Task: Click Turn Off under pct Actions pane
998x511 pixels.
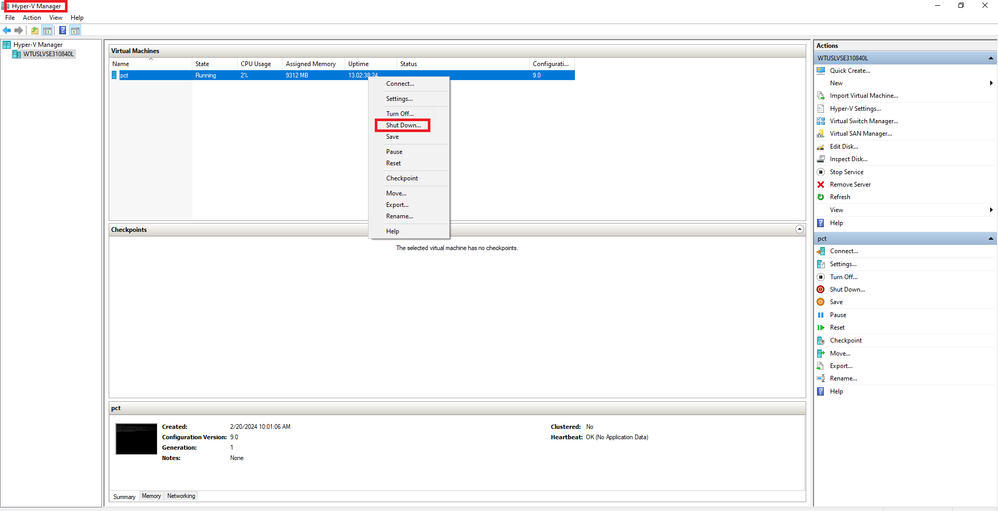Action: point(844,277)
